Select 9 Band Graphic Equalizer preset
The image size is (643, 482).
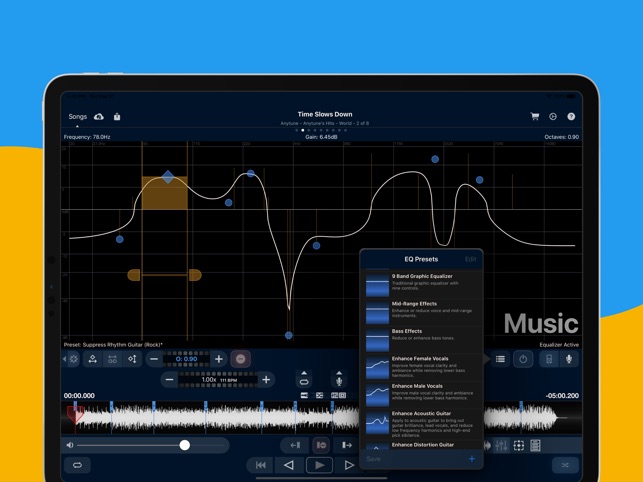tap(422, 283)
